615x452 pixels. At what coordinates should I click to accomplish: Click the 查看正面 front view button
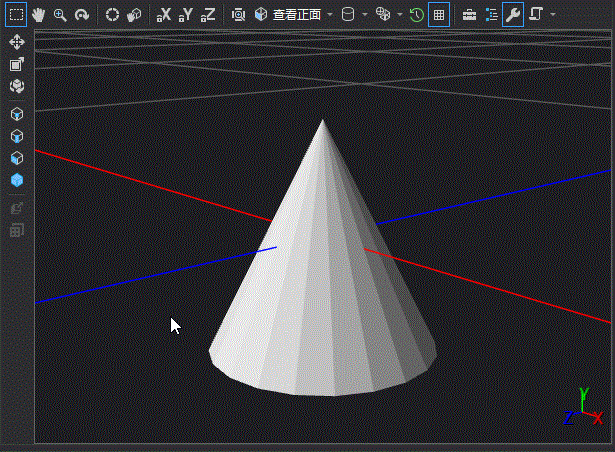(x=288, y=15)
